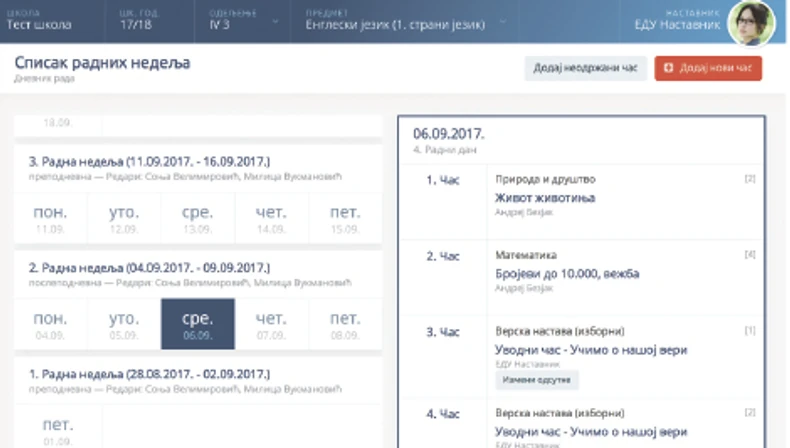Open Friday 08.09. day cell
Screen dimensions: 790x448
pyautogui.click(x=345, y=324)
